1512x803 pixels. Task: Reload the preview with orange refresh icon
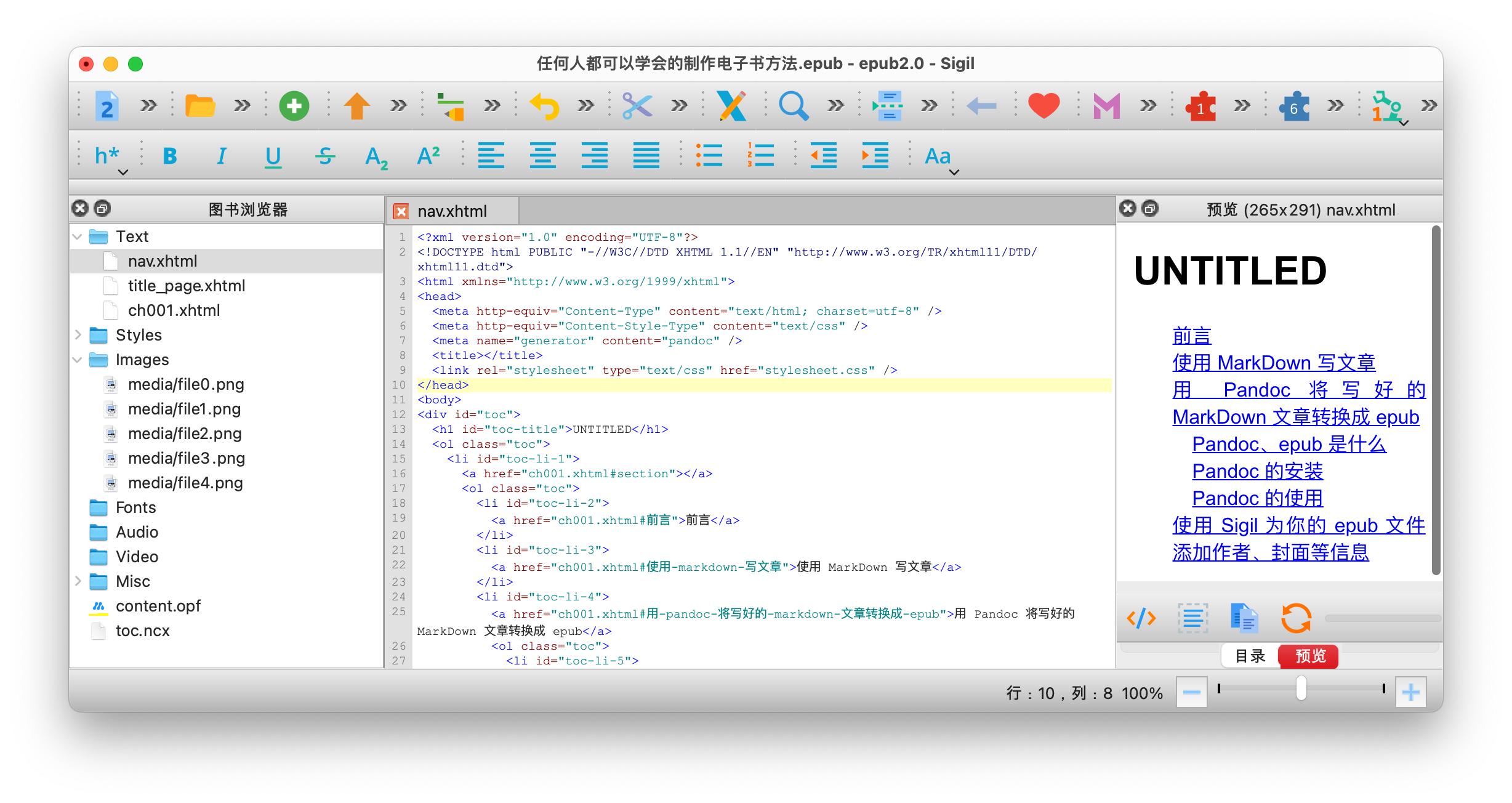pyautogui.click(x=1296, y=618)
